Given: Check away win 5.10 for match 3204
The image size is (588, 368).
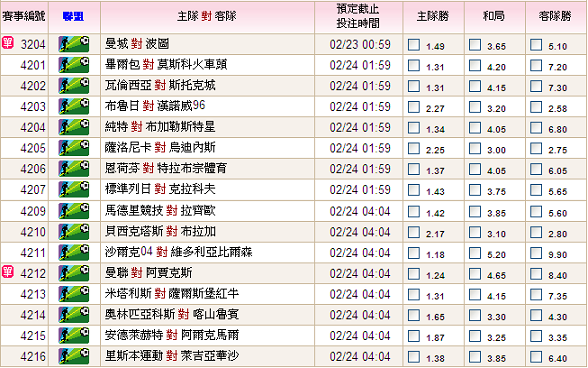Looking at the screenshot, I should 536,45.
